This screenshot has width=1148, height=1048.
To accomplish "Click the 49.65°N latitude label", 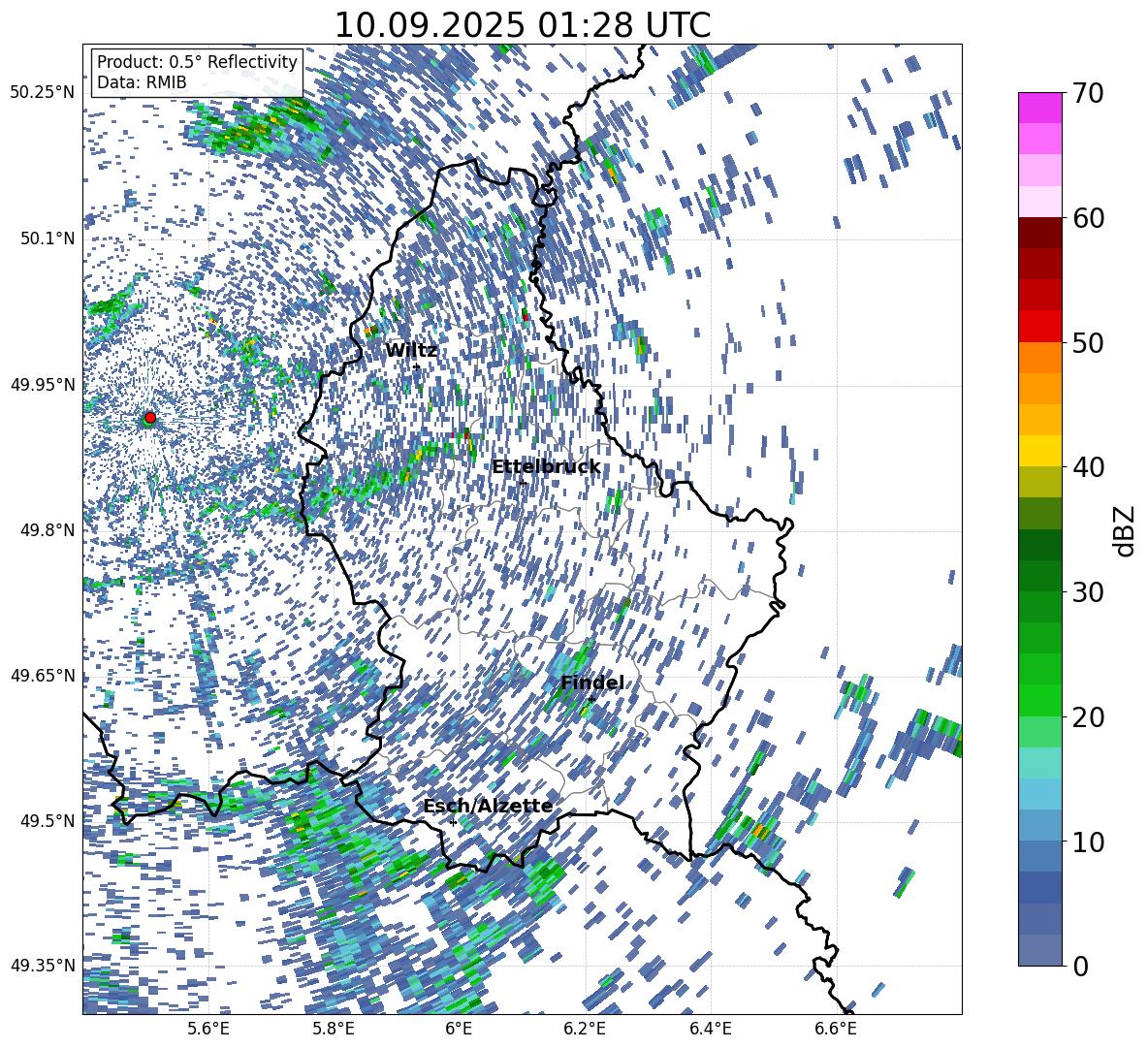I will click(43, 675).
